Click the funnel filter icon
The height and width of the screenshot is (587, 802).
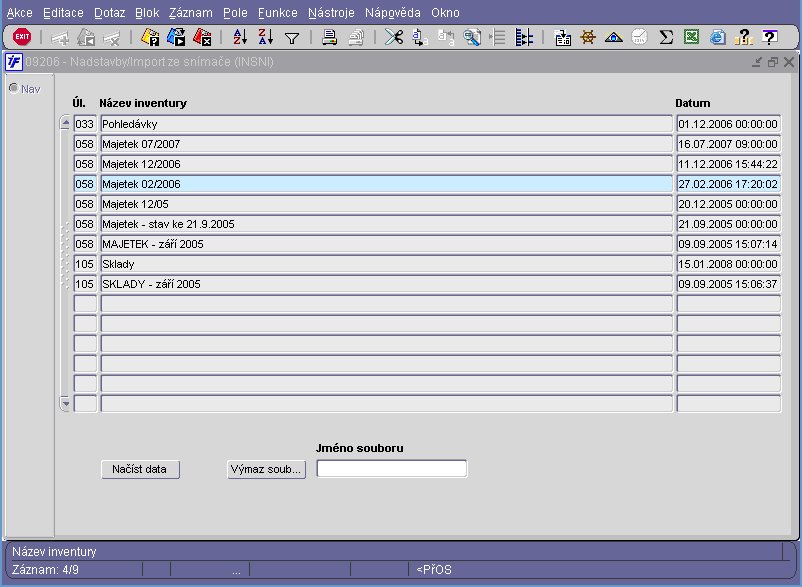[x=292, y=38]
